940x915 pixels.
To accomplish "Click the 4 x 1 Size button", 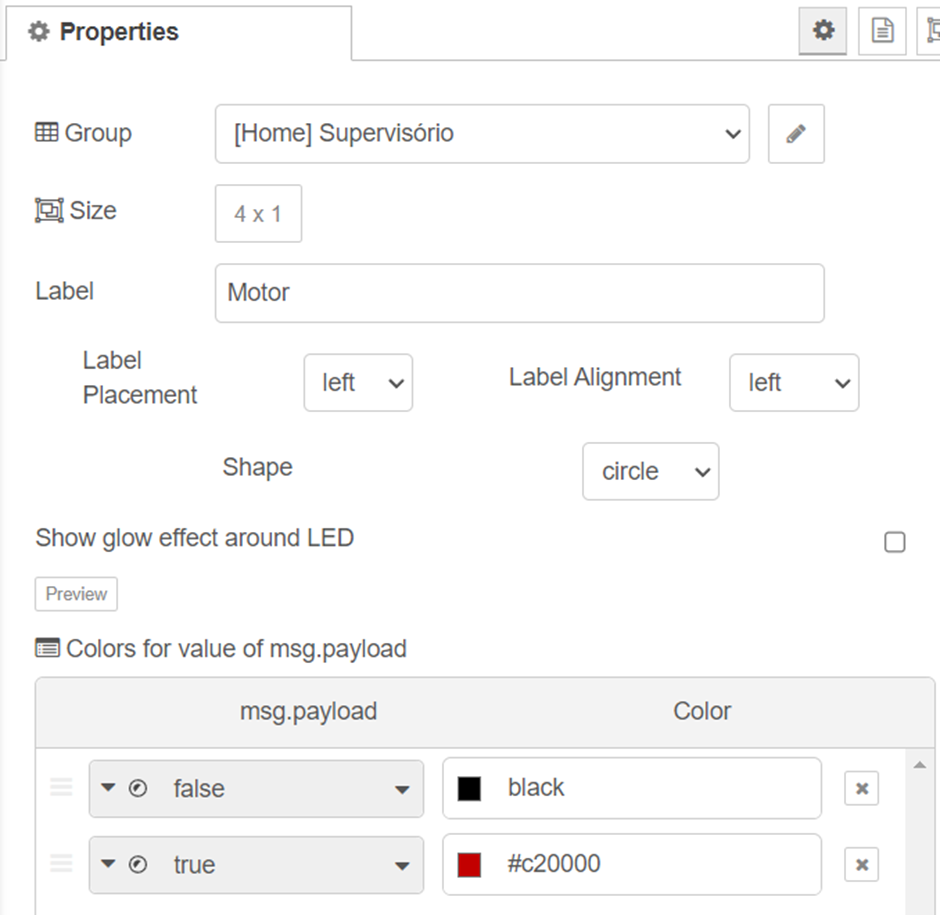I will point(258,214).
